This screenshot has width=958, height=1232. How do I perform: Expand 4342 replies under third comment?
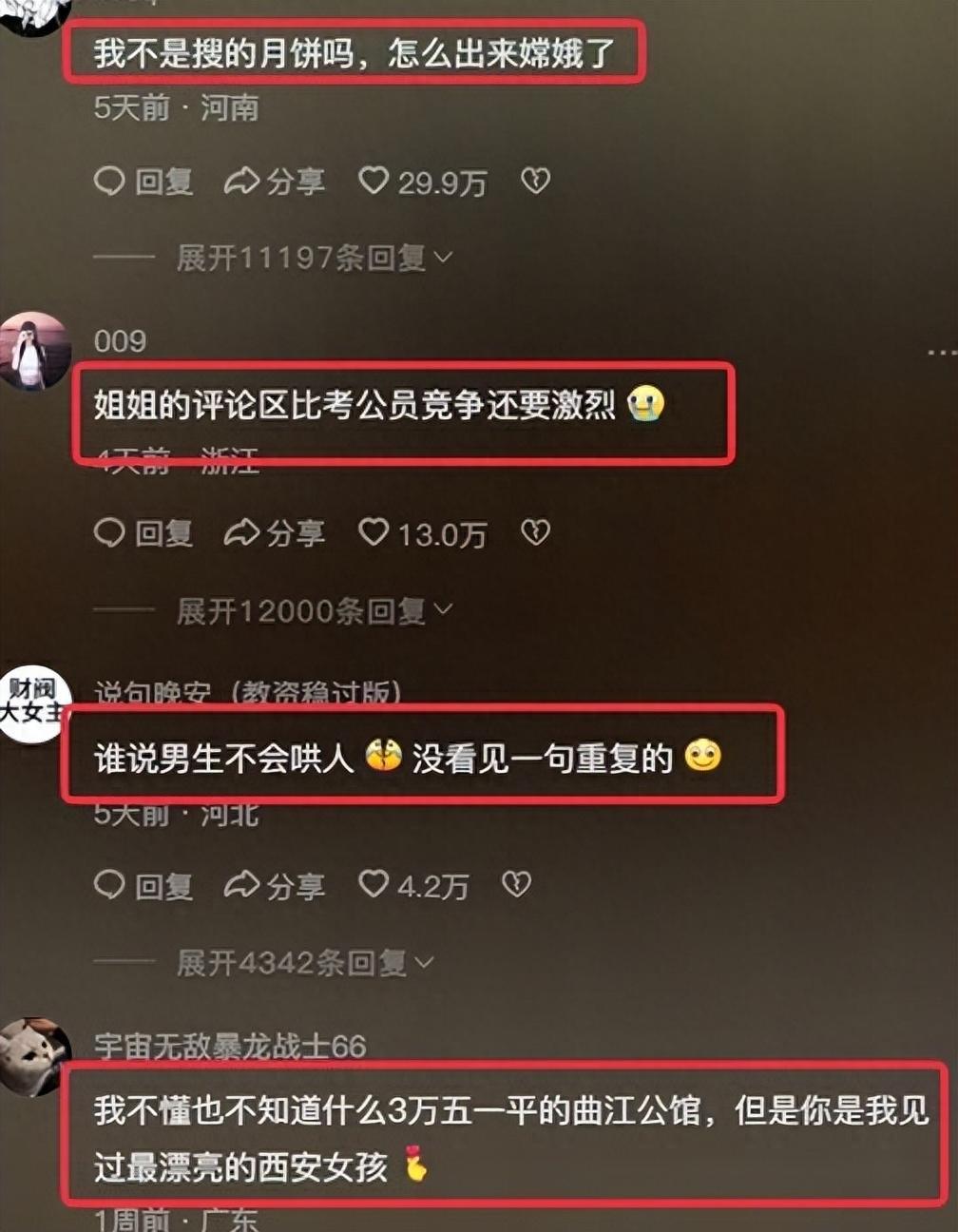[305, 963]
